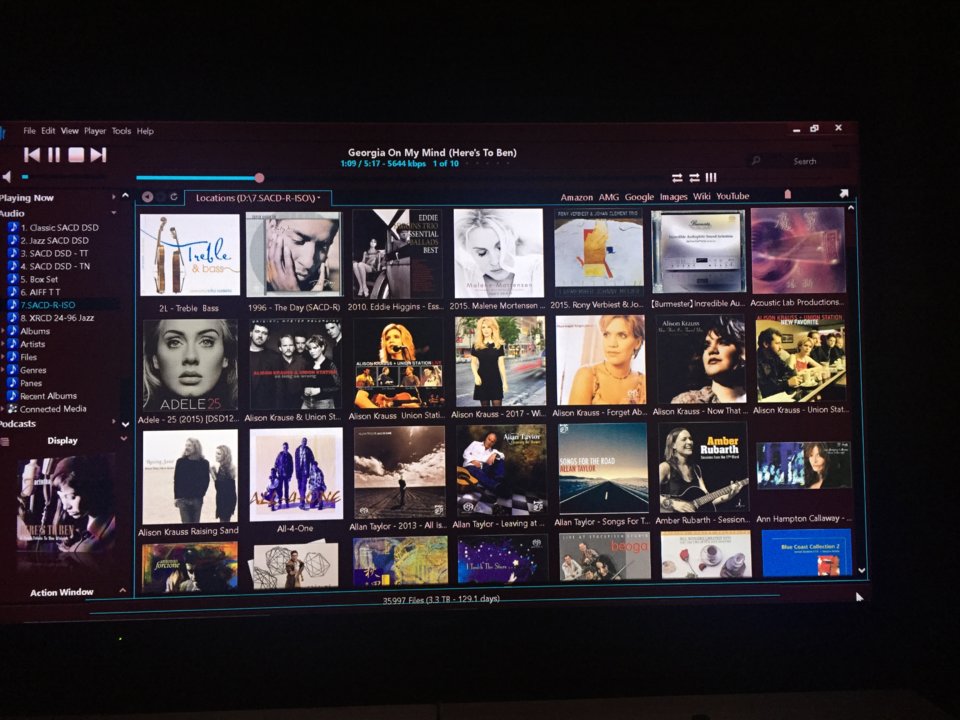The width and height of the screenshot is (960, 720).
Task: Click the pop-out arrow icon above album grid
Action: pos(844,193)
